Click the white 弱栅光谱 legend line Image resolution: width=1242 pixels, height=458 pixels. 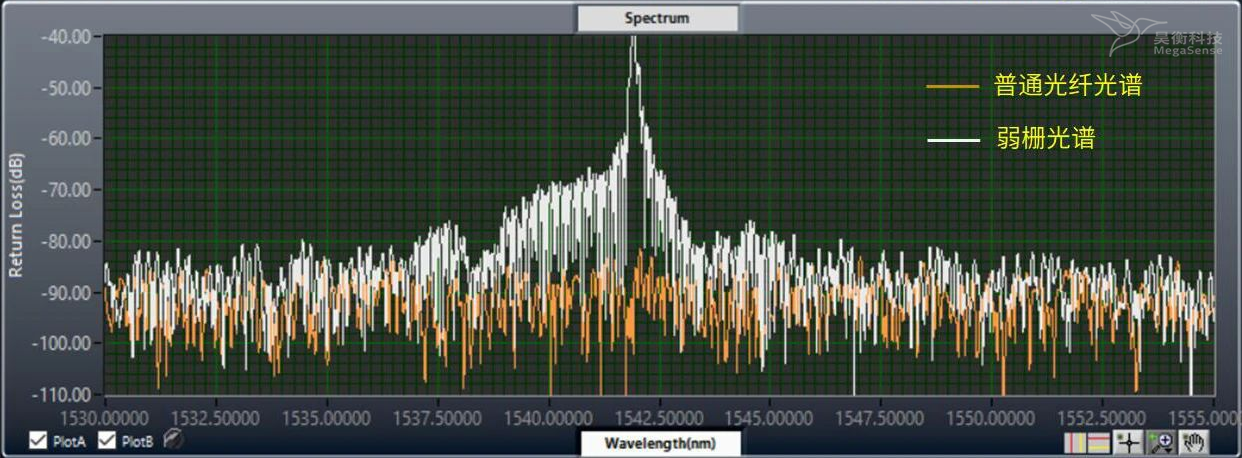click(953, 141)
